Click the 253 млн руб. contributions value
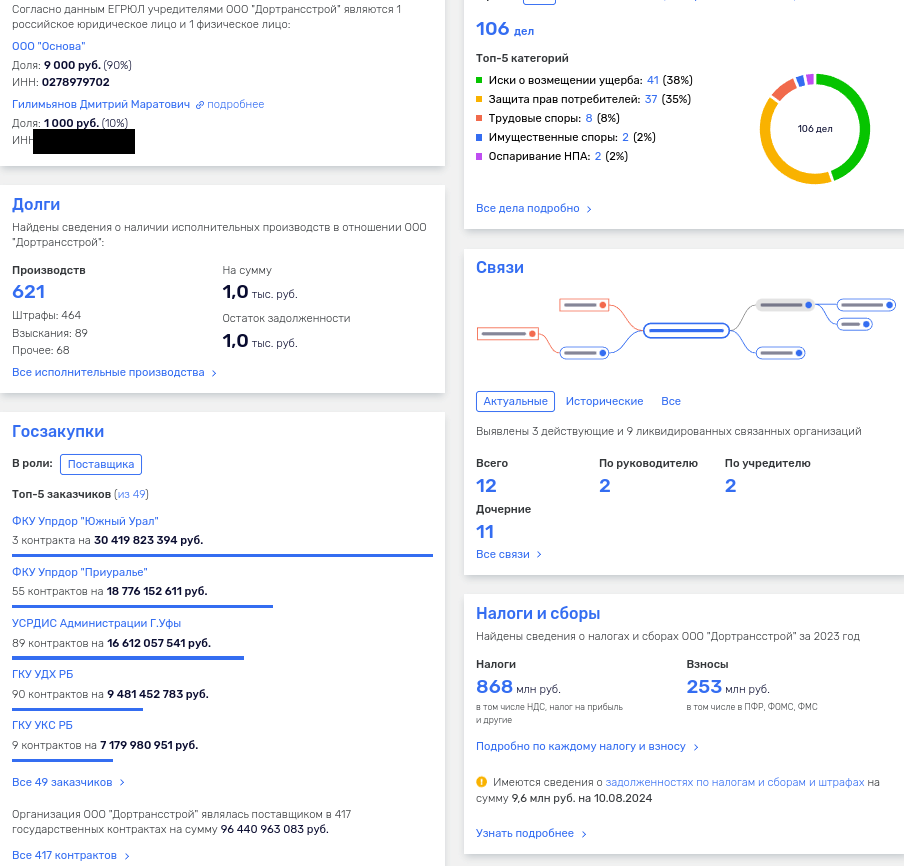This screenshot has height=866, width=904. click(x=728, y=687)
